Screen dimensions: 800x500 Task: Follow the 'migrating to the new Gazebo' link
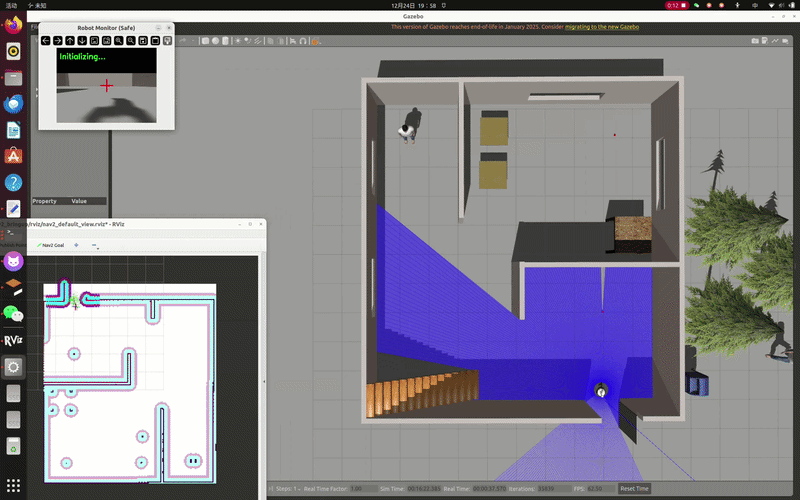click(x=602, y=27)
